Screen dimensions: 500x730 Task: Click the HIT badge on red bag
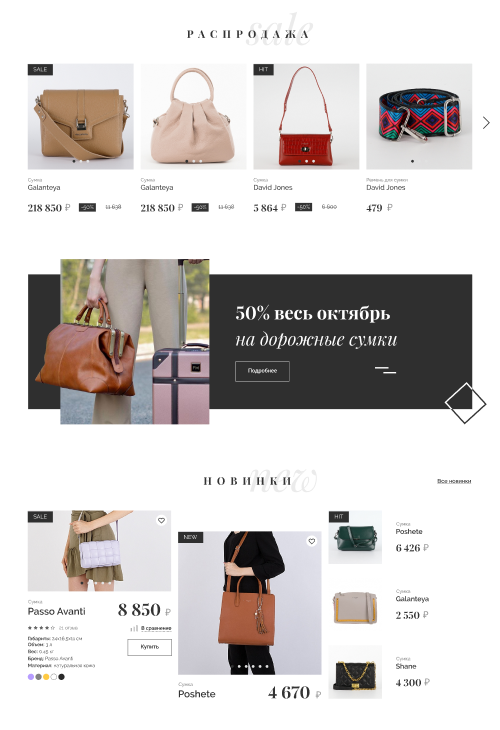coord(264,69)
